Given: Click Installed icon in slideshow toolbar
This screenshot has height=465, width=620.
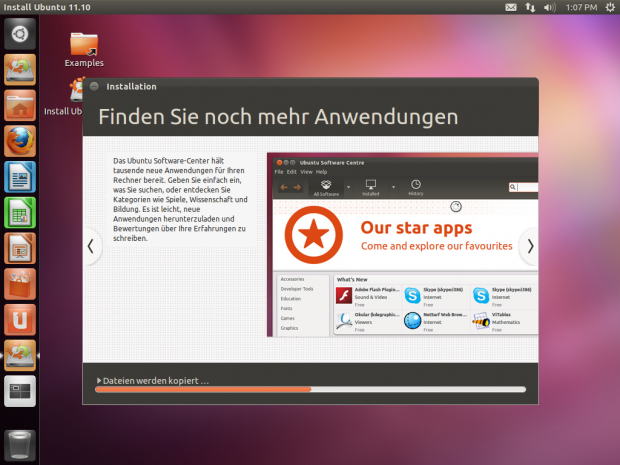Looking at the screenshot, I should click(371, 188).
